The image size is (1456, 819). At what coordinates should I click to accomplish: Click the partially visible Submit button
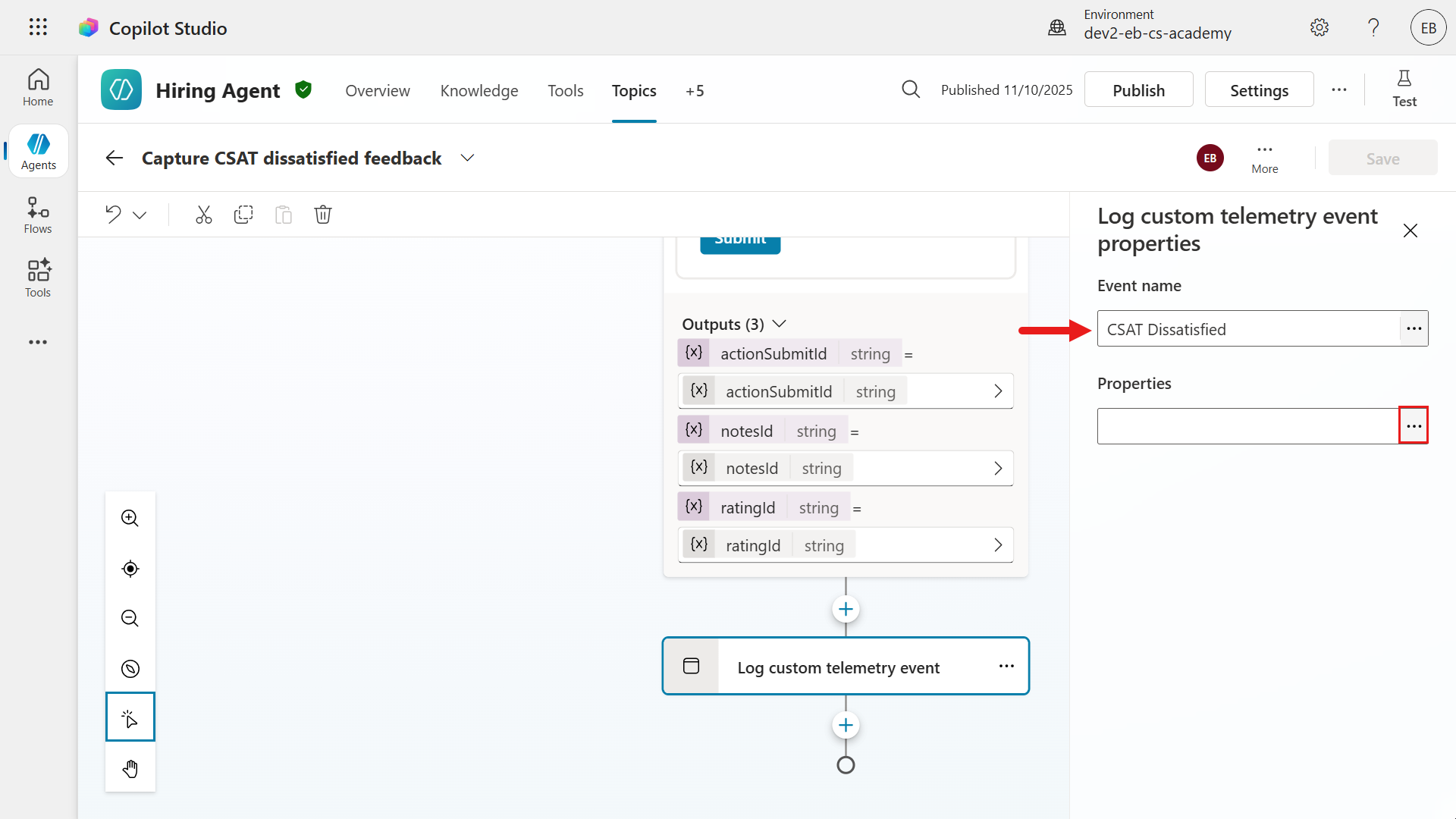pyautogui.click(x=740, y=244)
